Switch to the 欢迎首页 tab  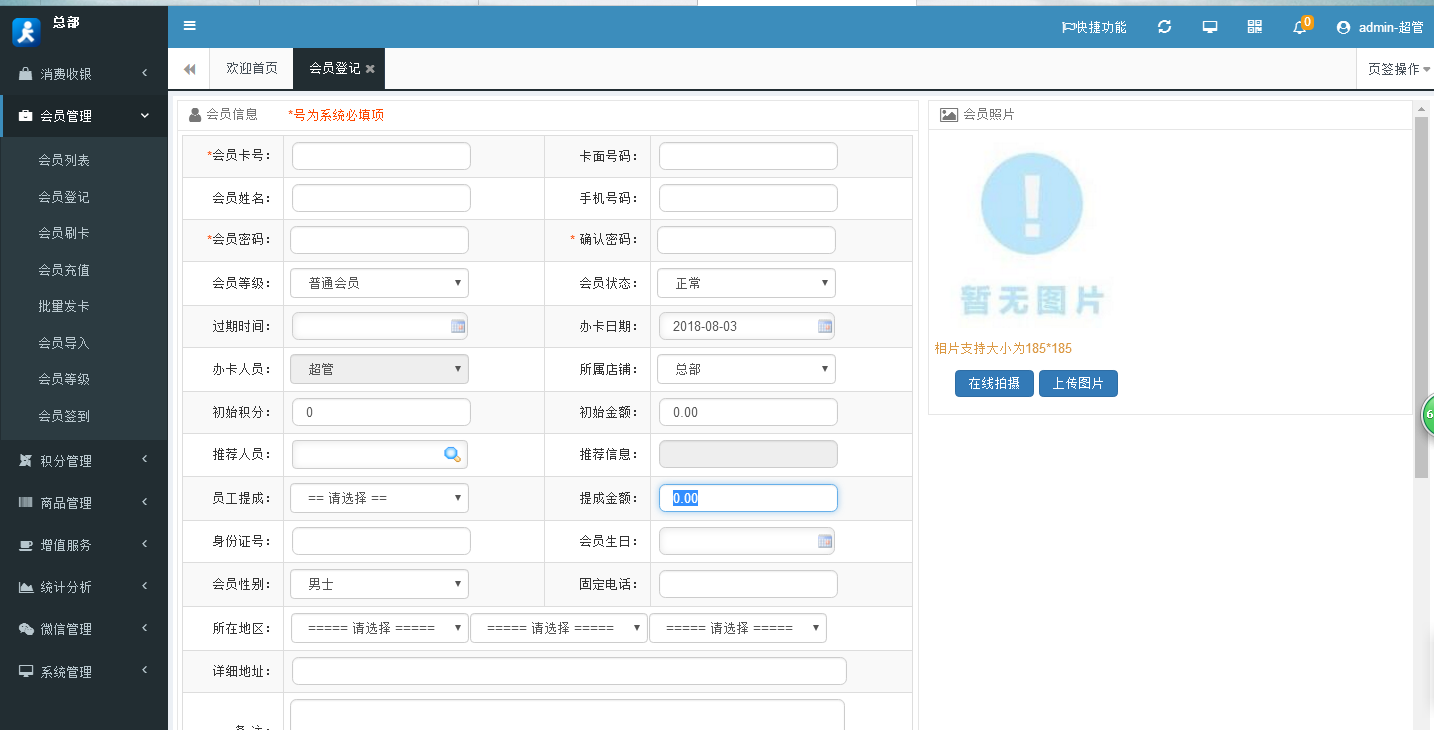(x=251, y=69)
